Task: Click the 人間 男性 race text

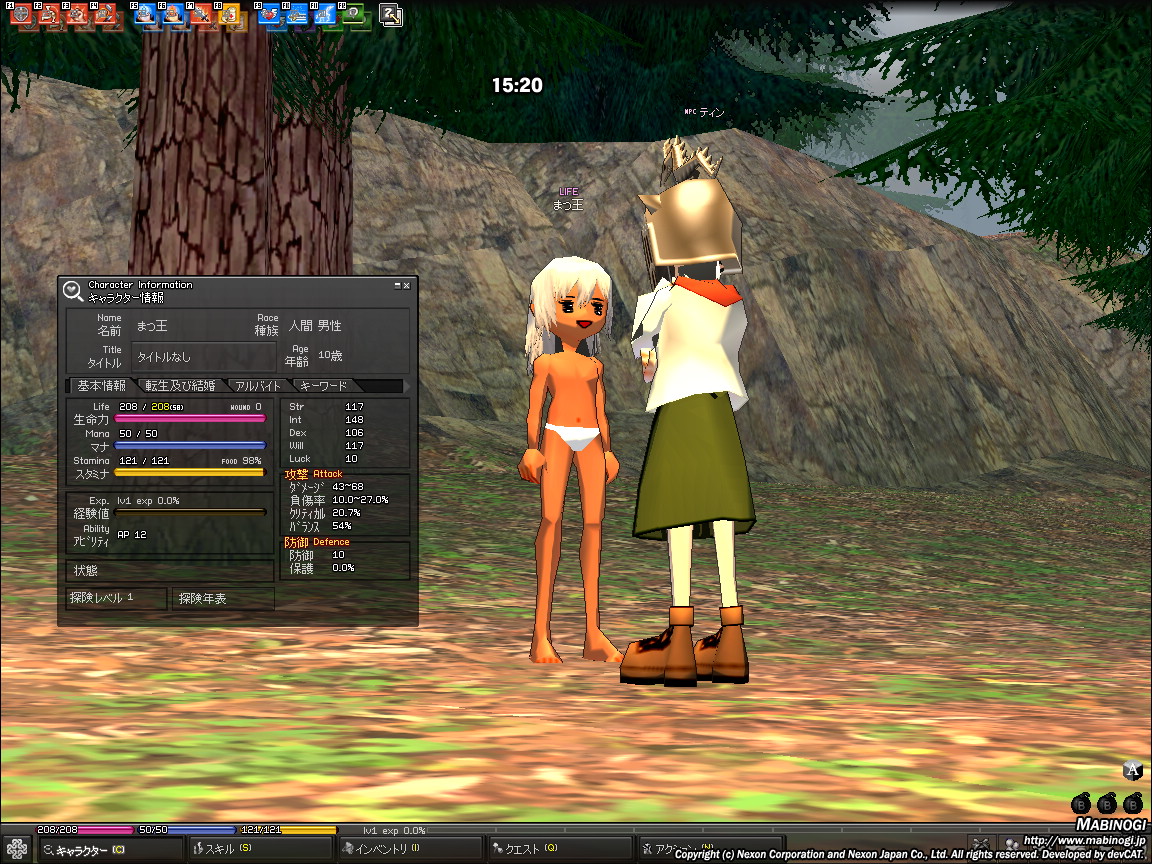Action: (x=315, y=325)
